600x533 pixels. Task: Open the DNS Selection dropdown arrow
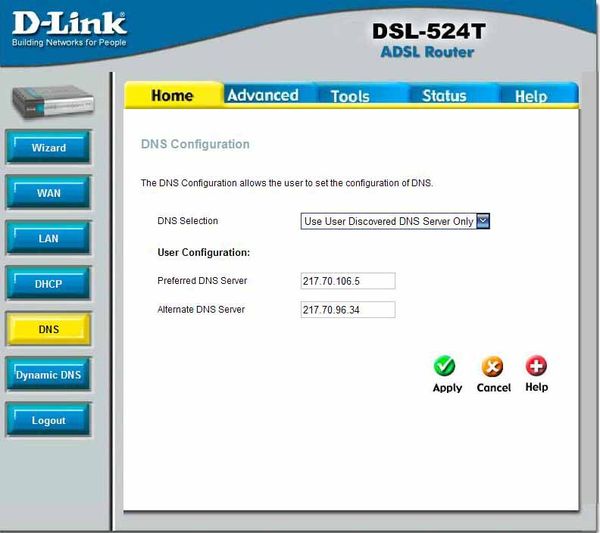483,221
